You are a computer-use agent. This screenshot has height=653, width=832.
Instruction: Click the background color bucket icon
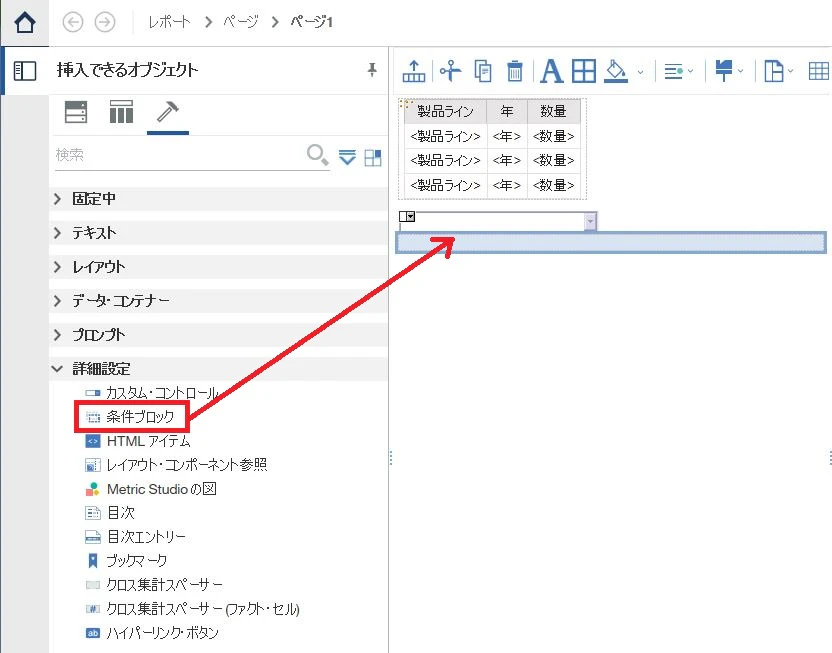tap(616, 71)
